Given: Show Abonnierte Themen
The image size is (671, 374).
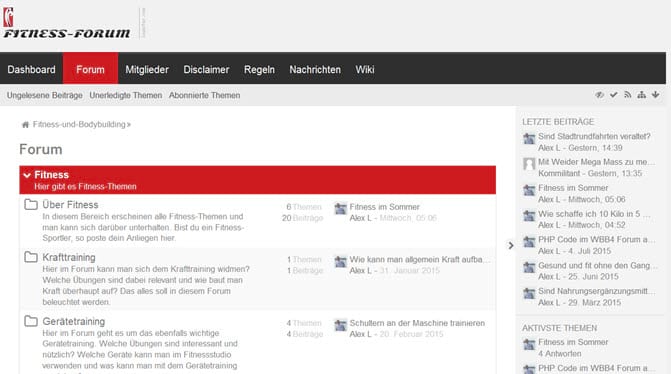Looking at the screenshot, I should 204,95.
